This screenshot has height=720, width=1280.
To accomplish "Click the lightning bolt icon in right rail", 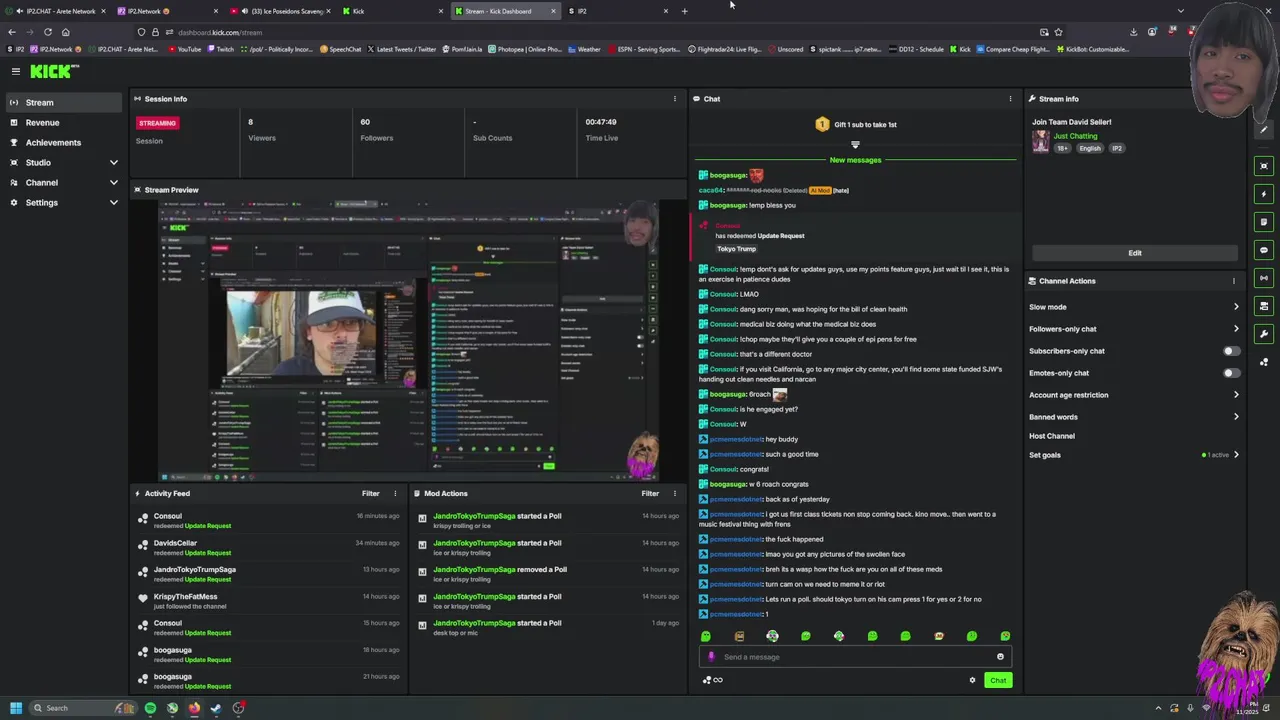I will (1265, 194).
